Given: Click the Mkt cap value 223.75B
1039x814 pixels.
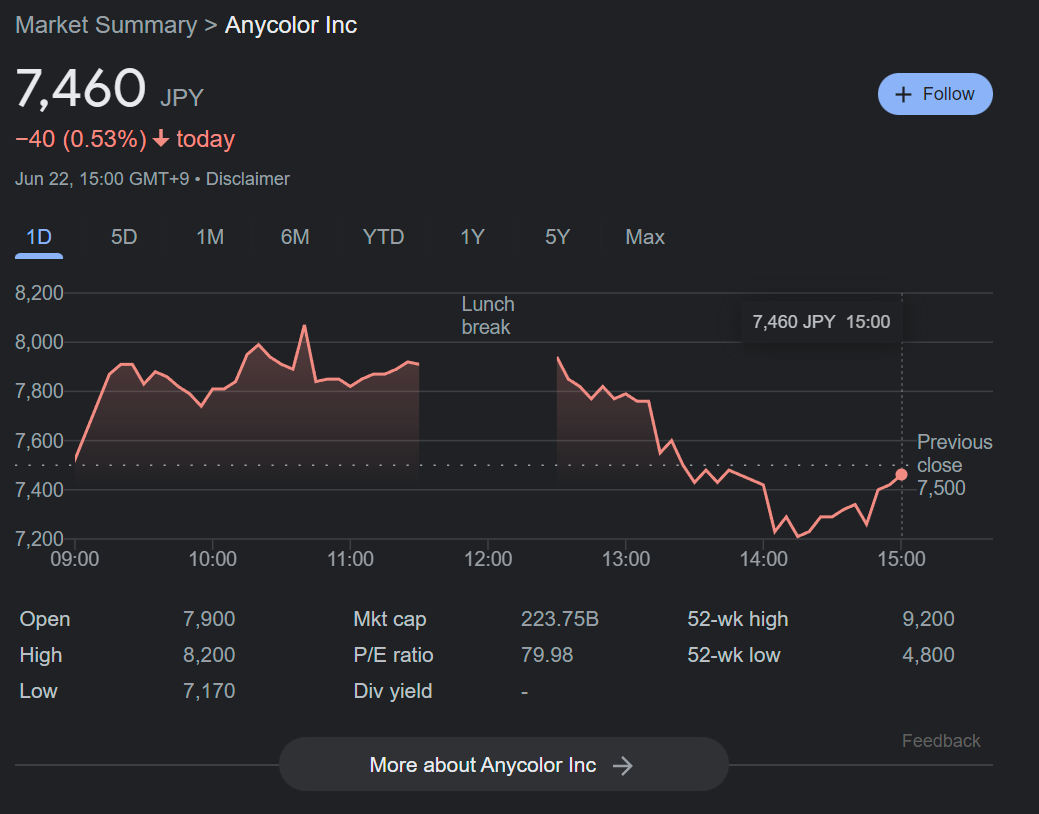Looking at the screenshot, I should point(560,619).
